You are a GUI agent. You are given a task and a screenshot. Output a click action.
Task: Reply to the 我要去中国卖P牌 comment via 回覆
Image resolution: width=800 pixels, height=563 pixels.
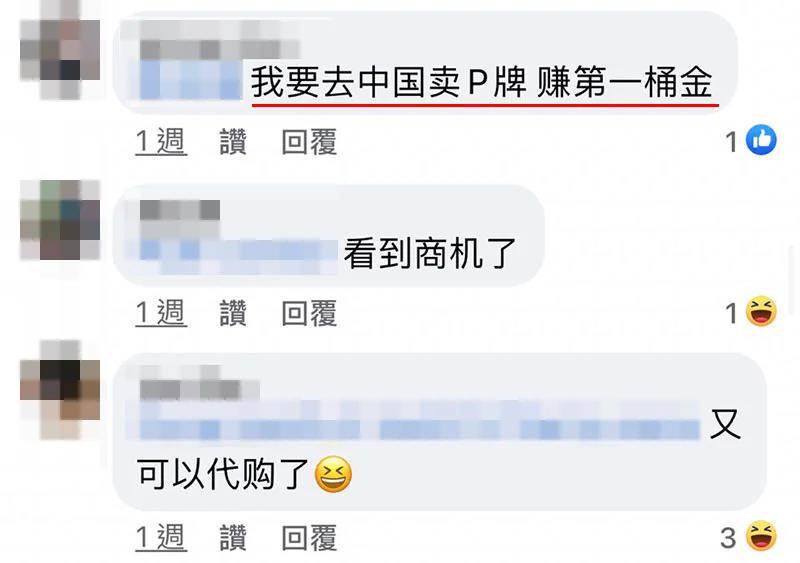[309, 142]
